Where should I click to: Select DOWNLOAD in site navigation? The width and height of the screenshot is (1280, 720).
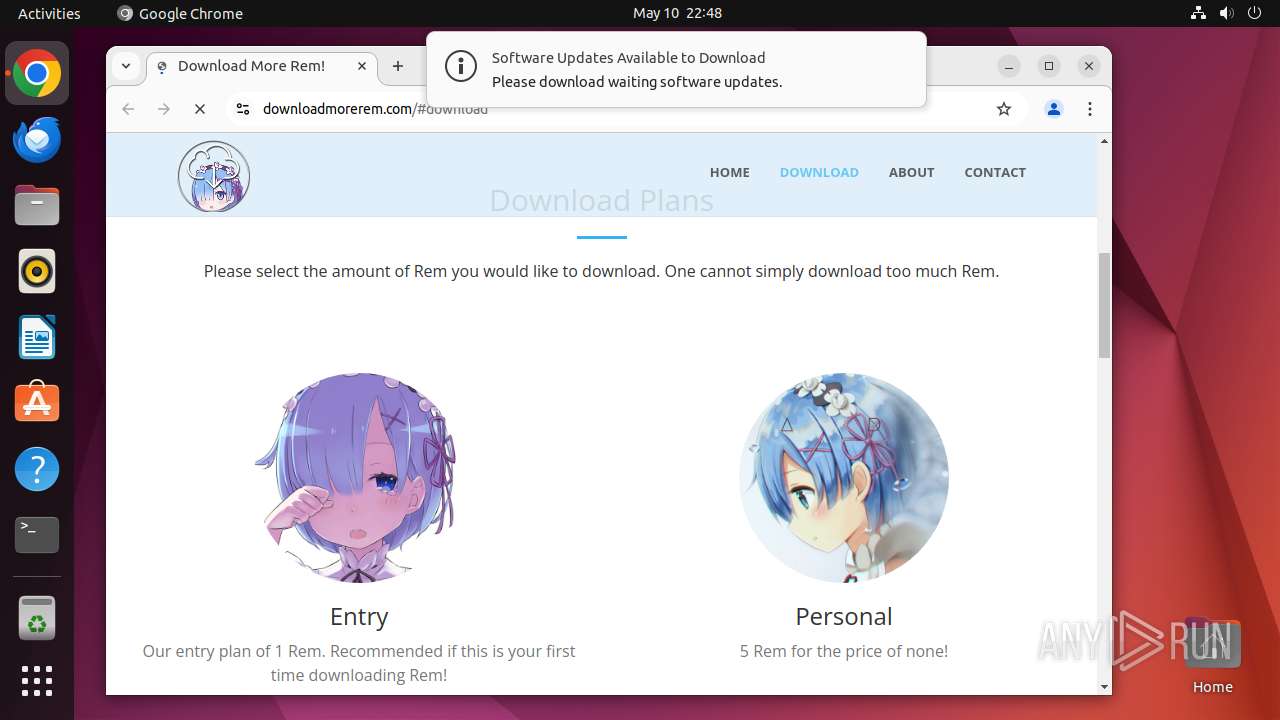[819, 172]
